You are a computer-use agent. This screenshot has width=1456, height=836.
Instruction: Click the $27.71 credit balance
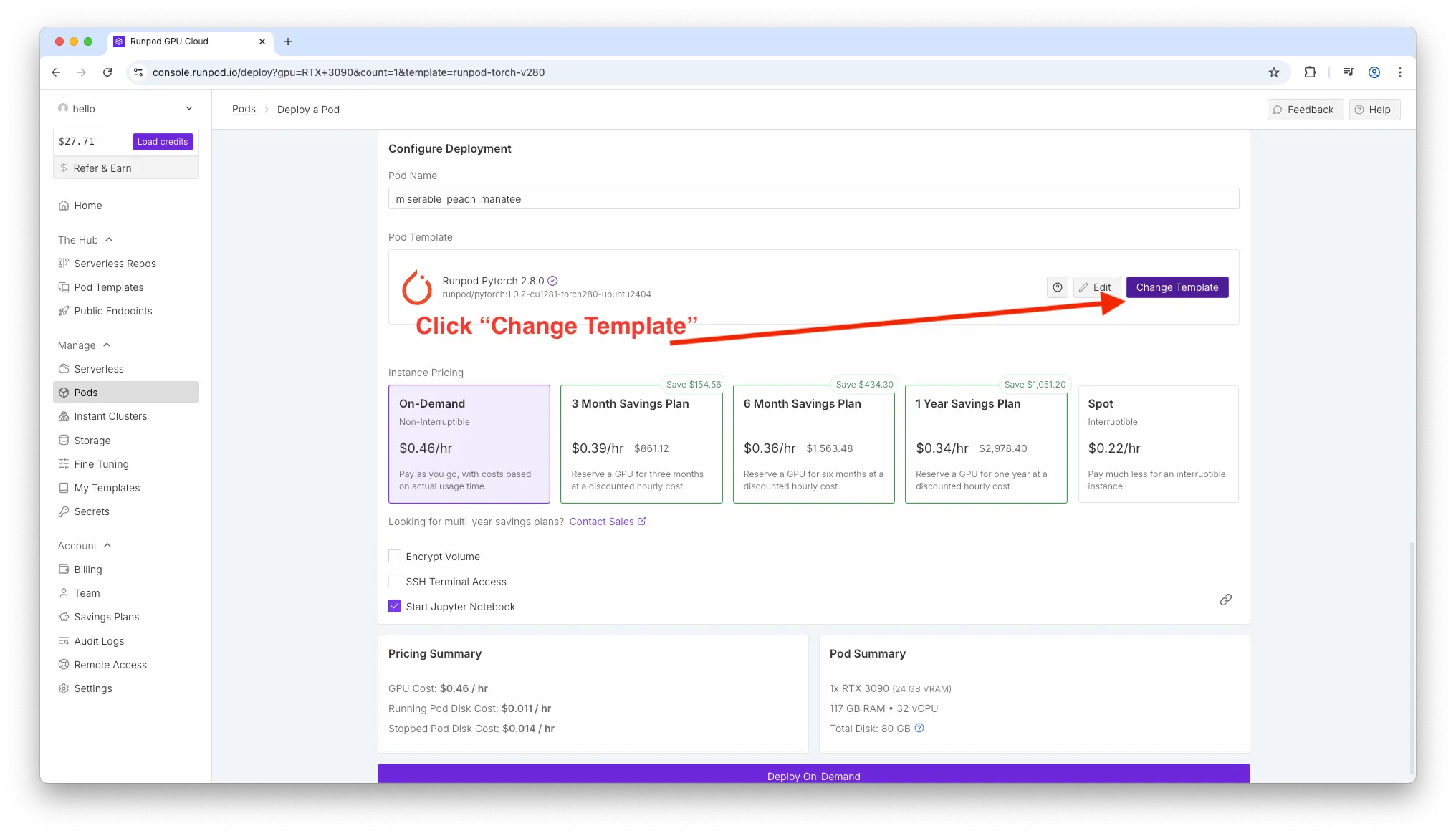77,141
